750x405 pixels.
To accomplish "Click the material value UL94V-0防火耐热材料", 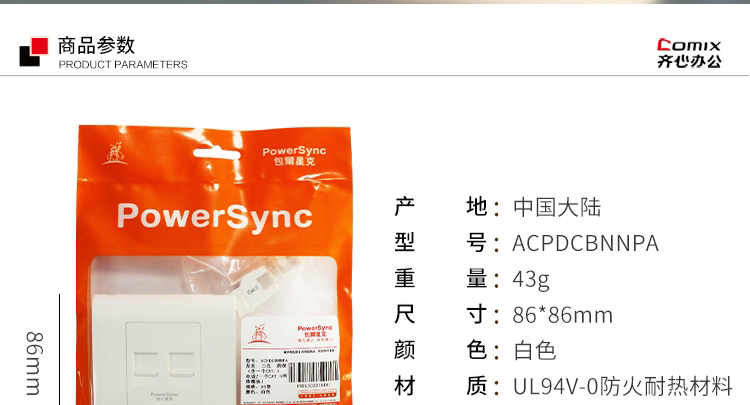I will click(622, 386).
